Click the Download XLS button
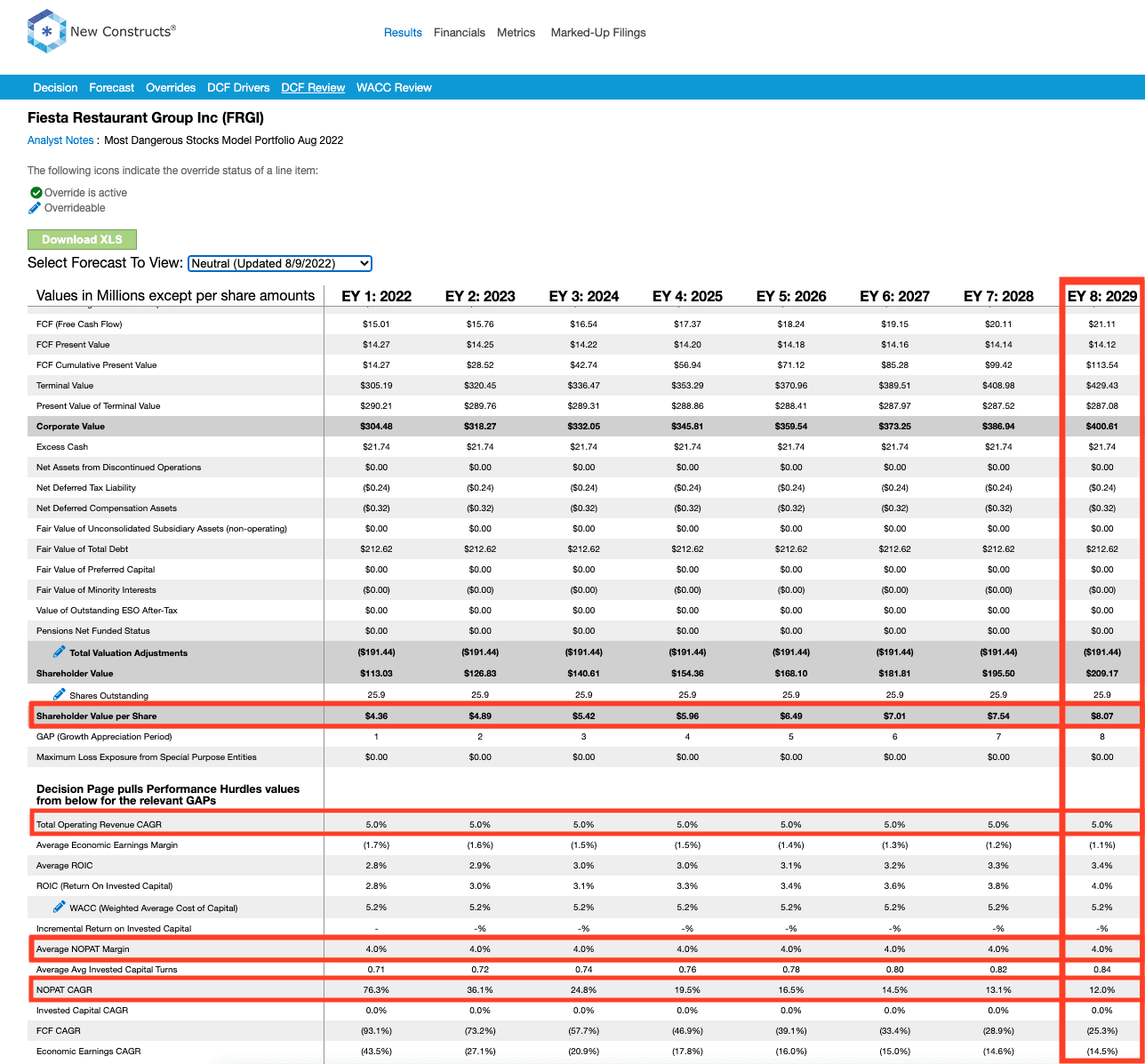This screenshot has width=1145, height=1064. 82,239
